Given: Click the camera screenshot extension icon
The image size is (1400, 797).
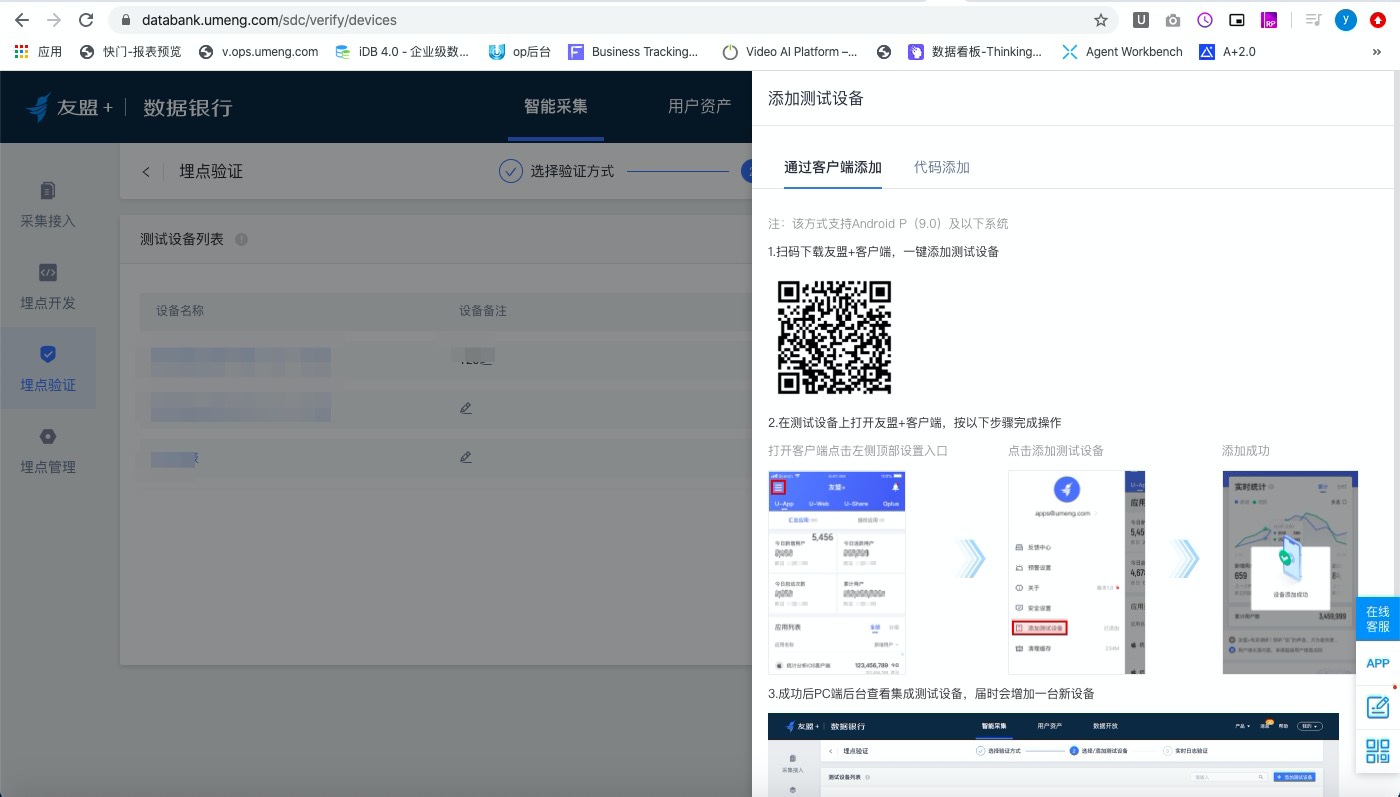Looking at the screenshot, I should 1172,20.
